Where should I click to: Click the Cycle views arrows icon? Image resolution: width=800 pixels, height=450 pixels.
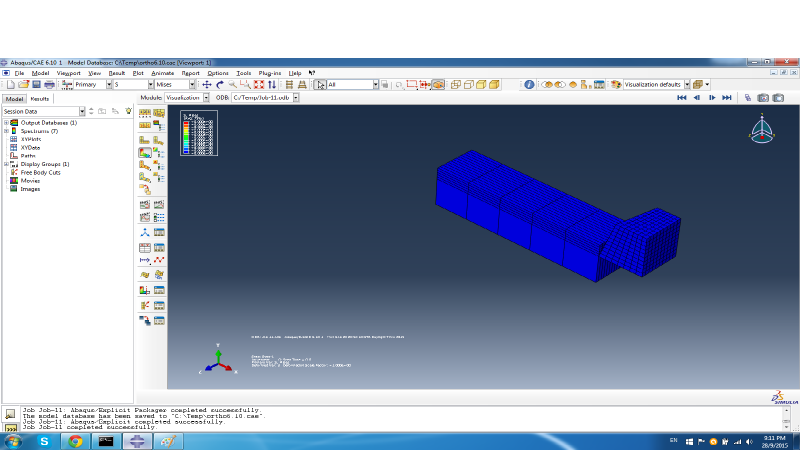point(272,85)
